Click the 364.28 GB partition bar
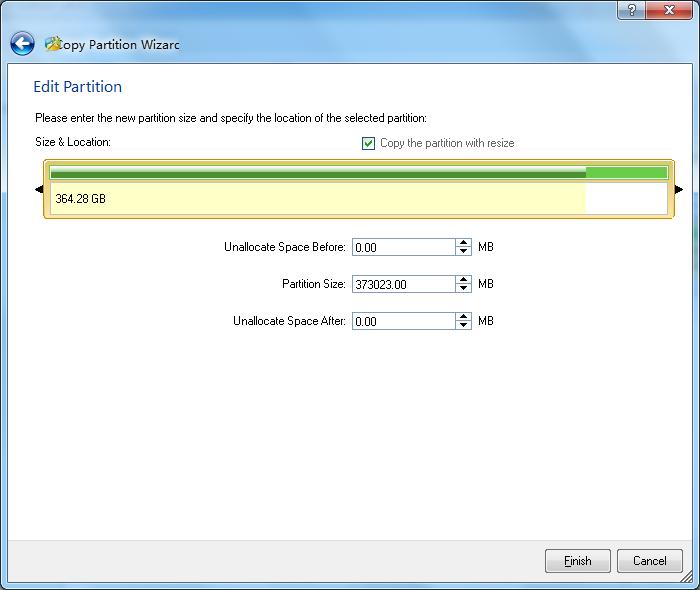The image size is (700, 590). click(x=300, y=198)
